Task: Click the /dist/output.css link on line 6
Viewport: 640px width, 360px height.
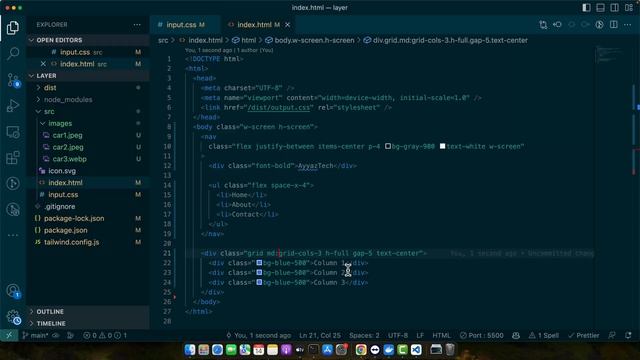Action: tap(279, 107)
